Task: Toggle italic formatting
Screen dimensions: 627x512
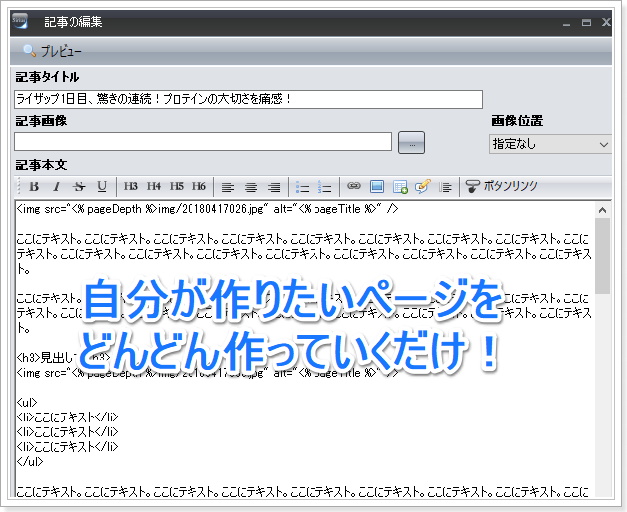Action: coord(56,186)
